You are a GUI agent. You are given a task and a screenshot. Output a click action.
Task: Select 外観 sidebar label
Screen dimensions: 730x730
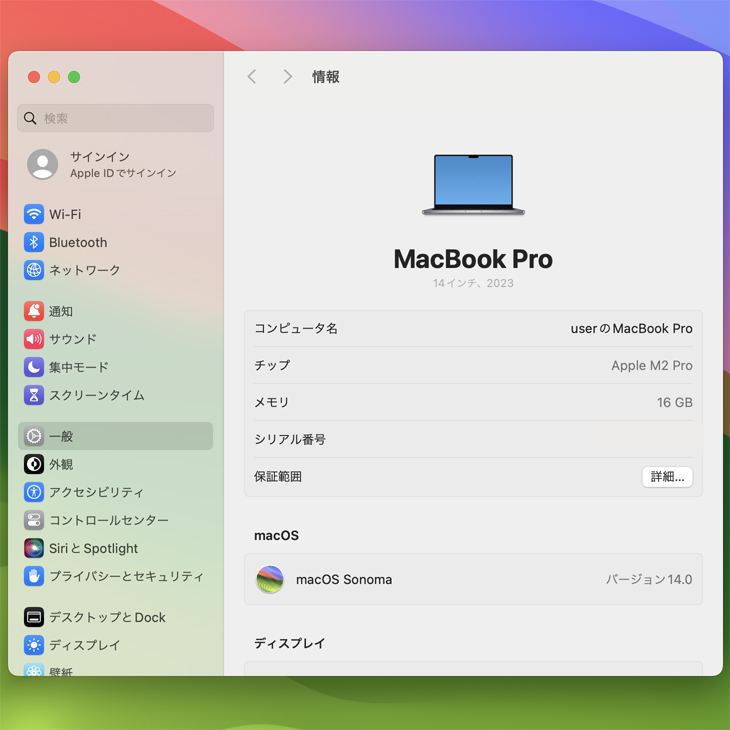(x=61, y=464)
